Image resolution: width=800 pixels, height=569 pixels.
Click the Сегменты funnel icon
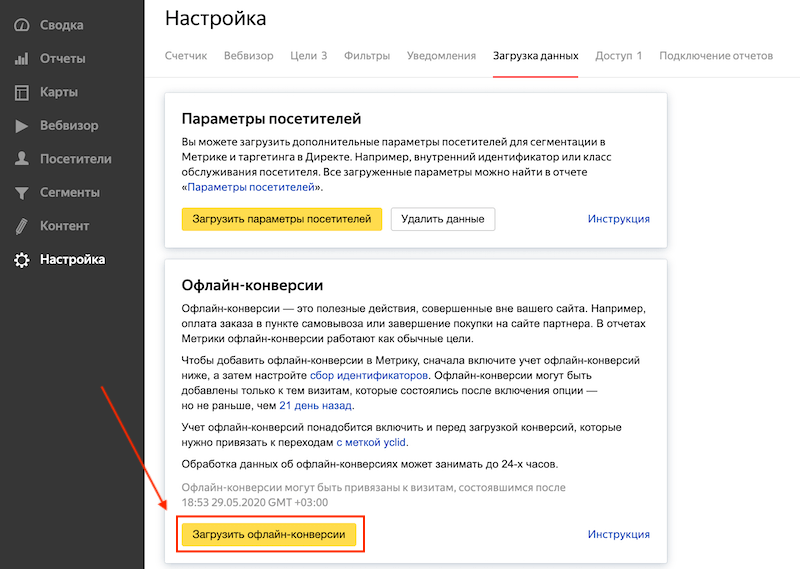tap(21, 193)
